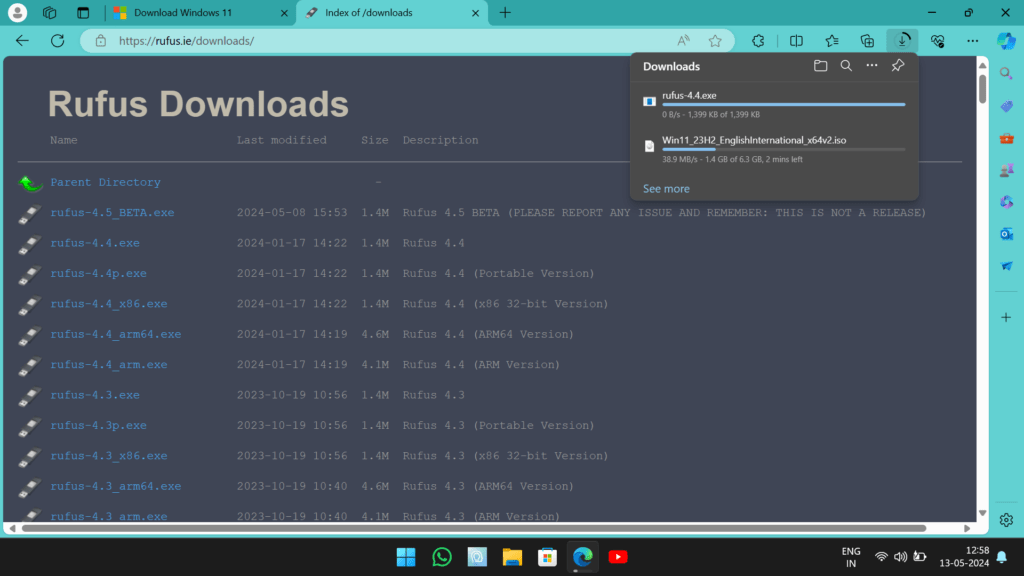Sort by the Description column header
This screenshot has width=1024, height=576.
point(440,140)
